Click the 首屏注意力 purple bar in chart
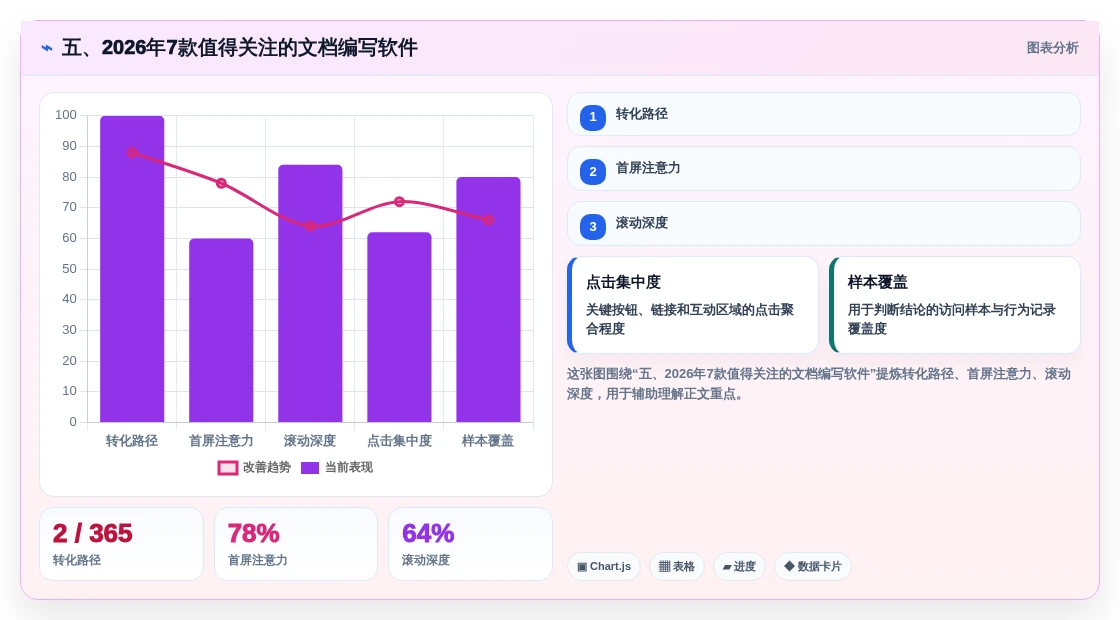This screenshot has width=1120, height=620. (x=221, y=331)
